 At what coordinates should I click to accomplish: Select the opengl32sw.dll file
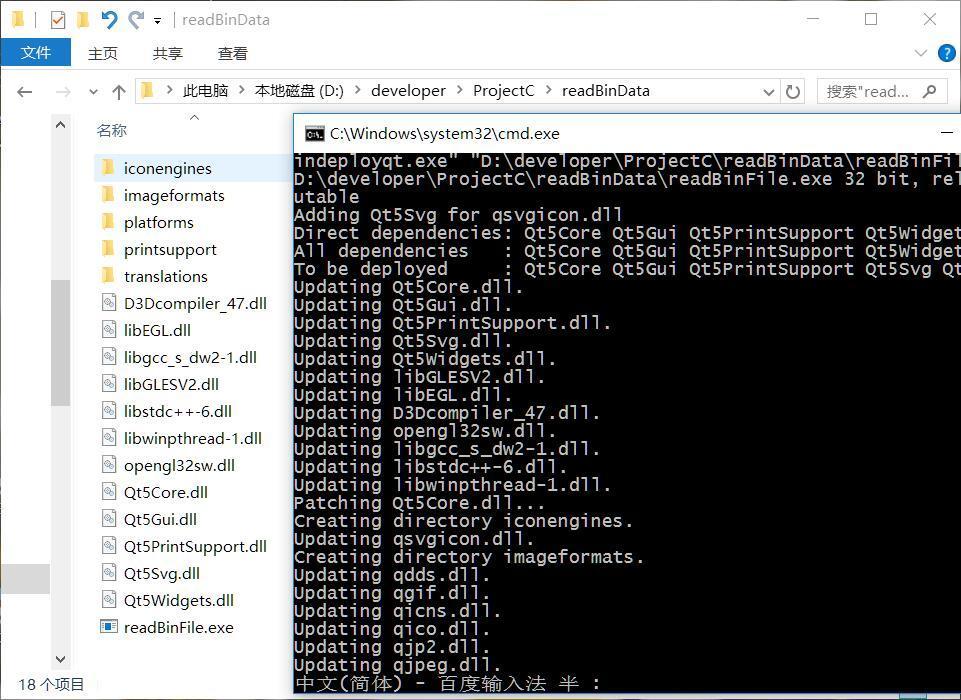pos(179,465)
